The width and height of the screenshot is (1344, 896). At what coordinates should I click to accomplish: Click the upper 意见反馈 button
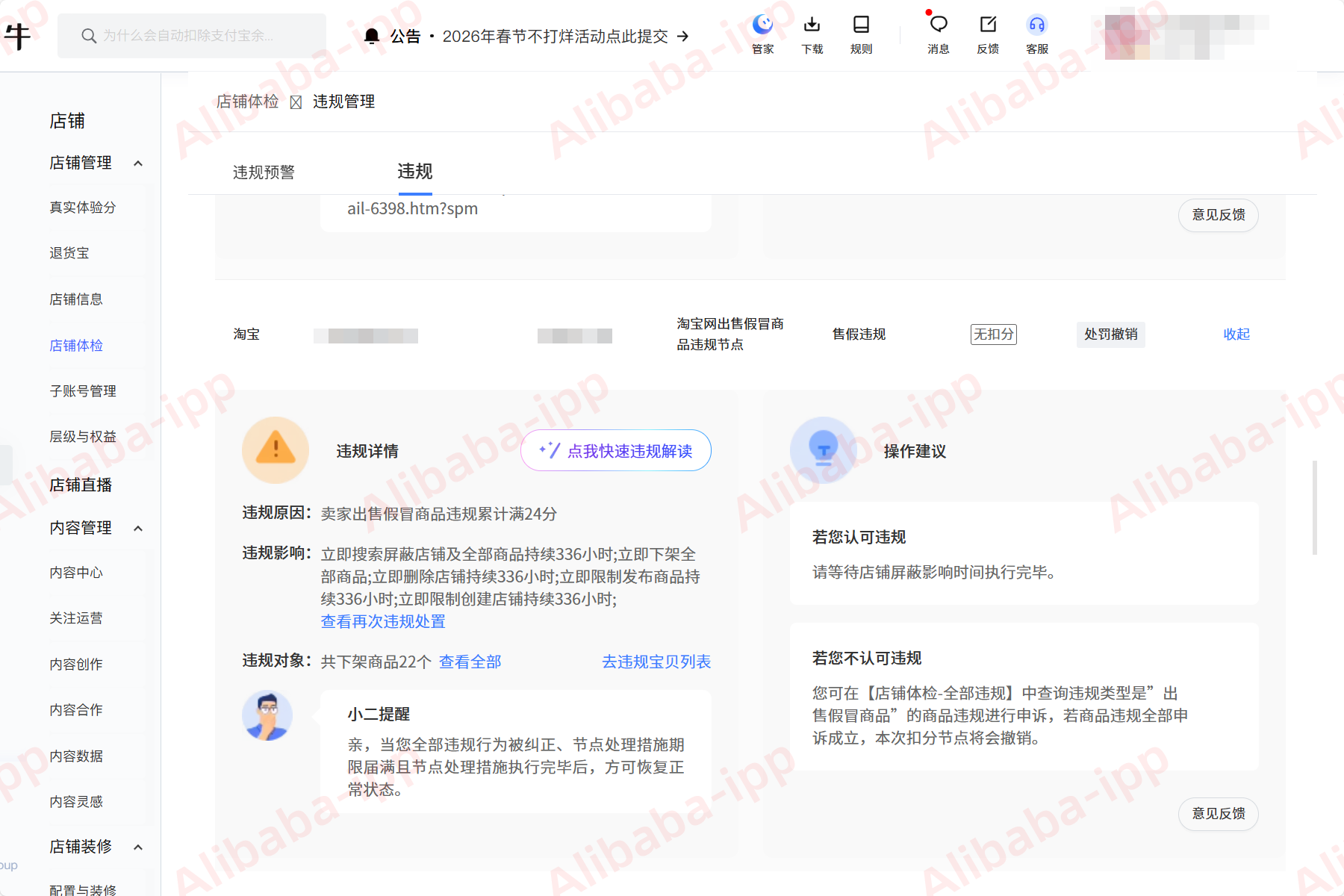pyautogui.click(x=1219, y=215)
